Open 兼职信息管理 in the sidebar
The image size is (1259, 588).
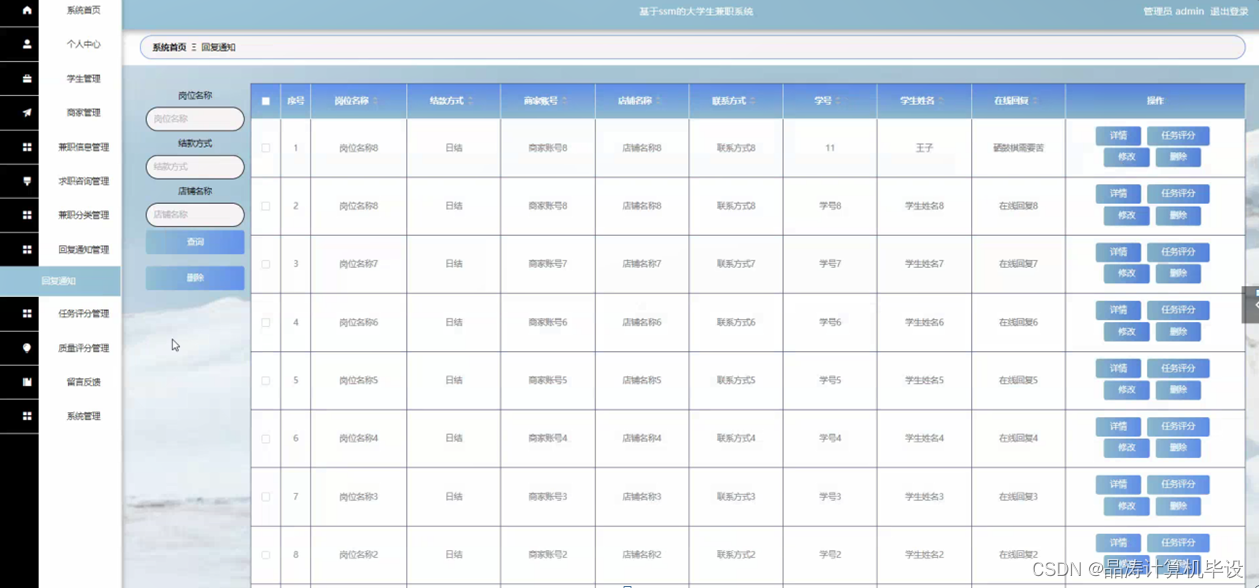point(83,147)
